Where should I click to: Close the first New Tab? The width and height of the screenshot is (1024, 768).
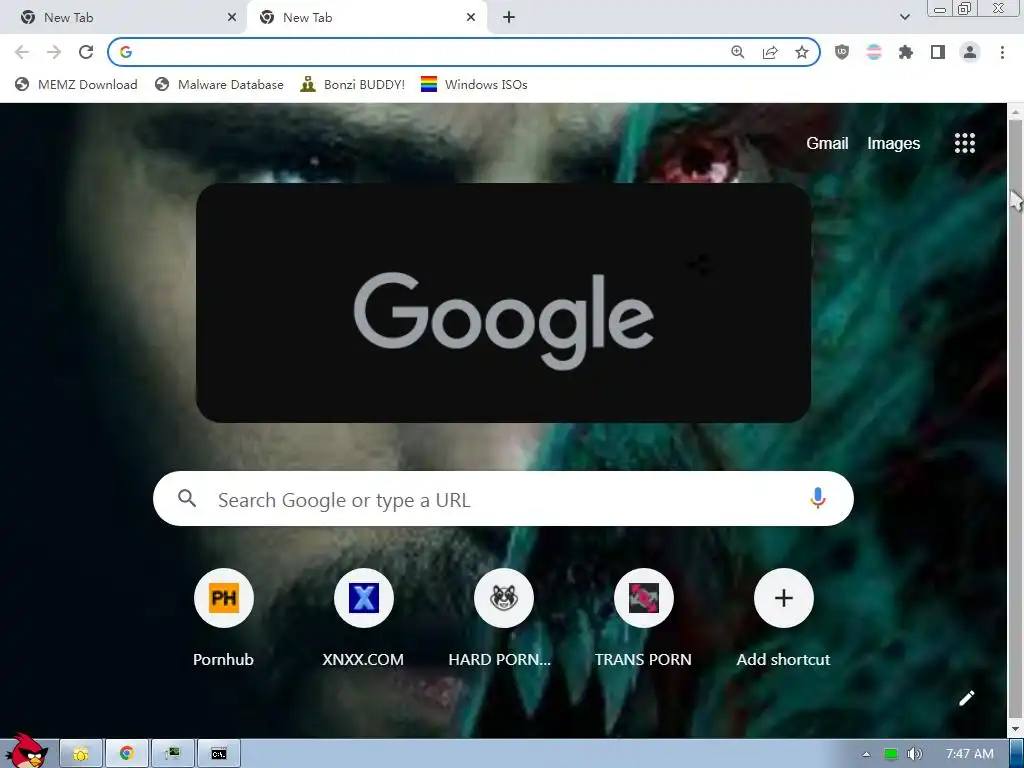232,18
